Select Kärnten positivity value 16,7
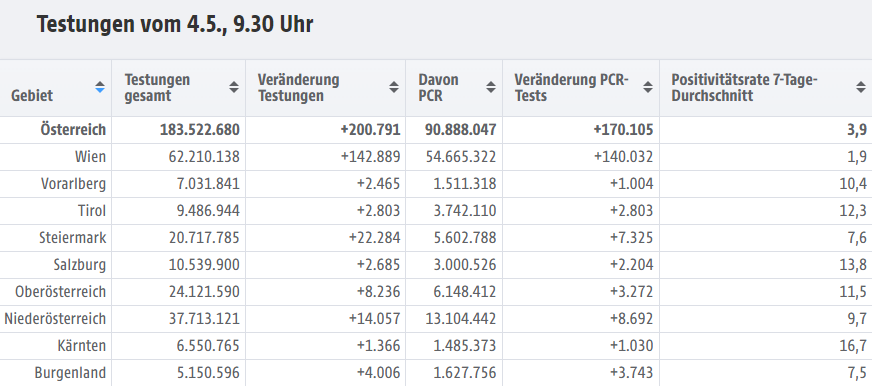Image resolution: width=872 pixels, height=386 pixels. [x=853, y=346]
